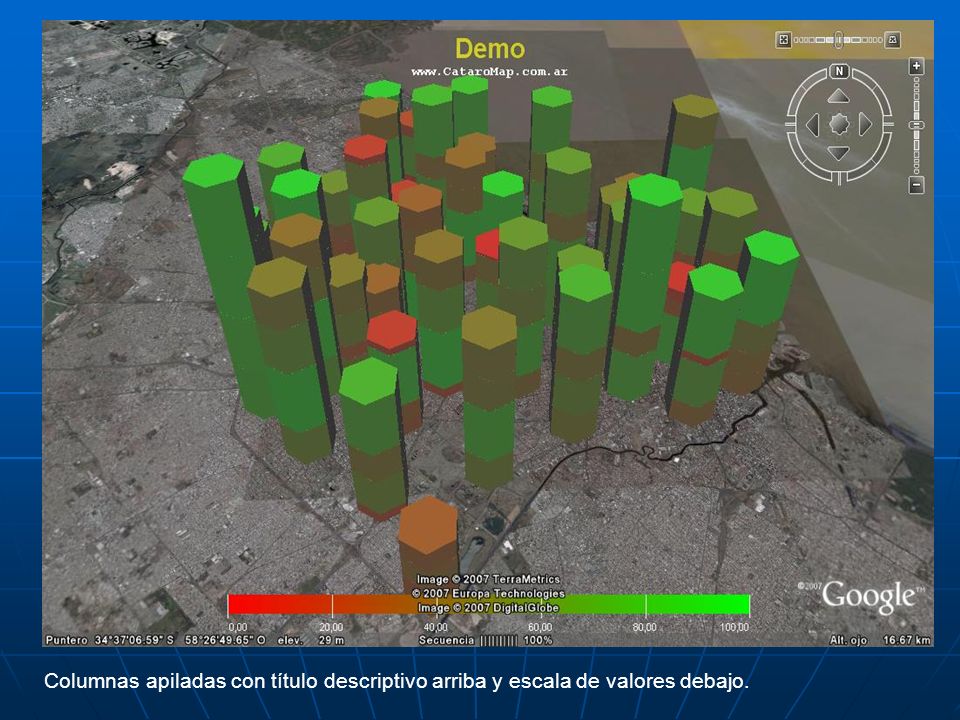
Task: Click the red end of the color scale
Action: (x=280, y=605)
